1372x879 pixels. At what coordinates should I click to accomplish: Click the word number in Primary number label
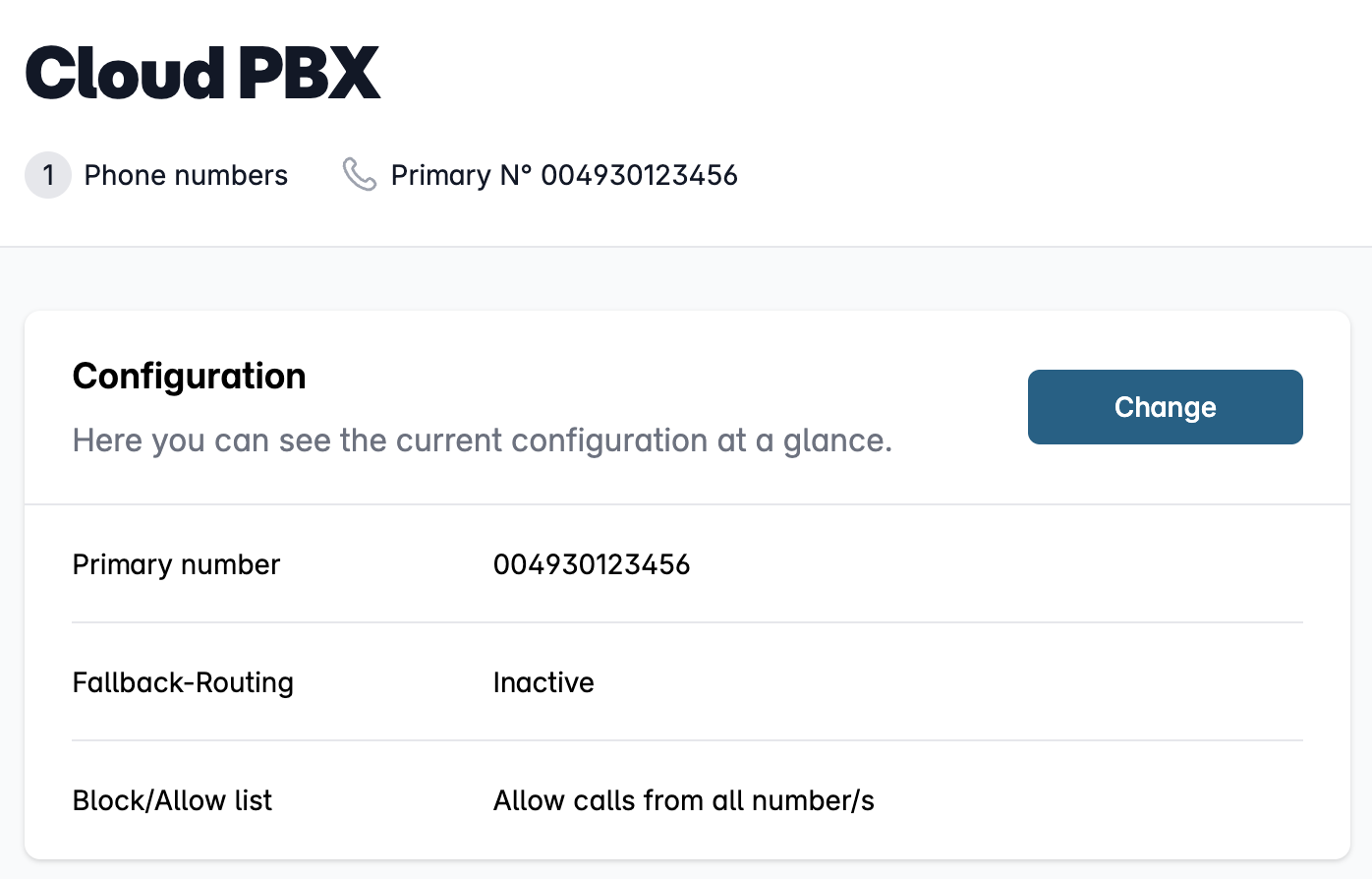pyautogui.click(x=231, y=564)
